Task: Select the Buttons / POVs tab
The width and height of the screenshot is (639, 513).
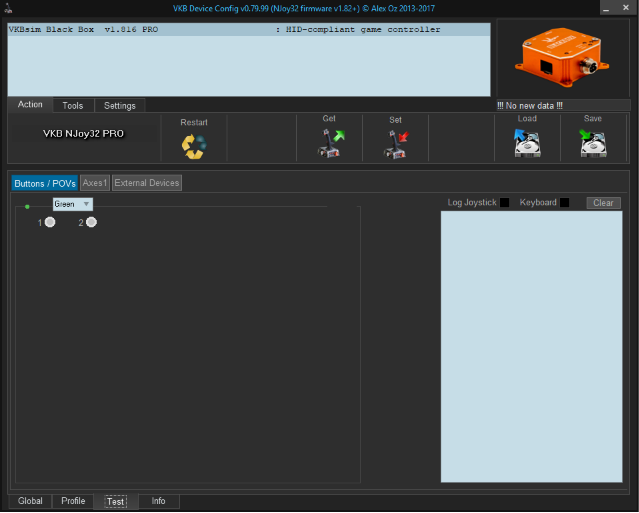Action: point(45,183)
